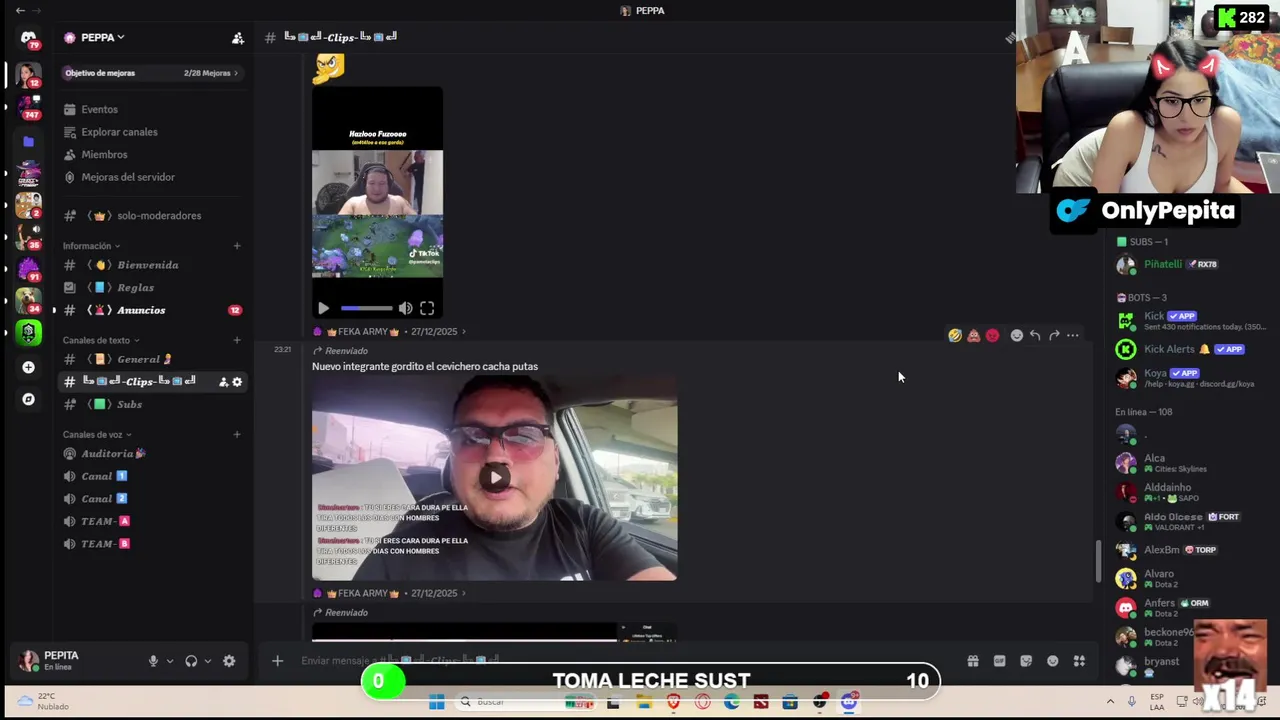1280x720 pixels.
Task: Open Reglas channel
Action: tap(151, 288)
